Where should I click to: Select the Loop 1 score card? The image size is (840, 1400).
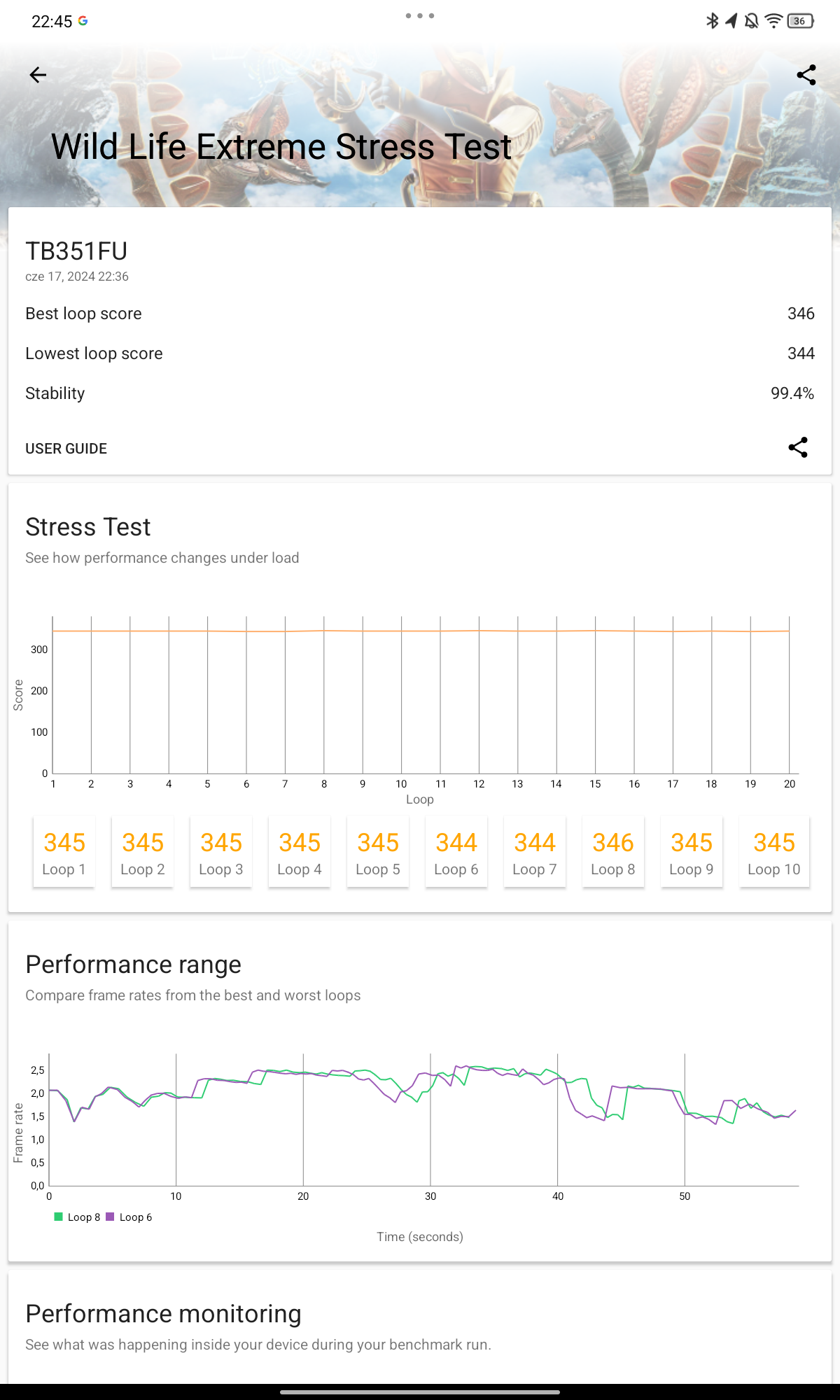64,852
